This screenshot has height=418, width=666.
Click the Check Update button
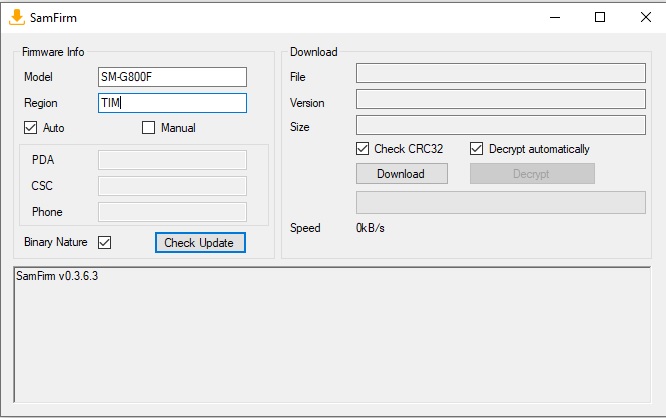pyautogui.click(x=200, y=243)
